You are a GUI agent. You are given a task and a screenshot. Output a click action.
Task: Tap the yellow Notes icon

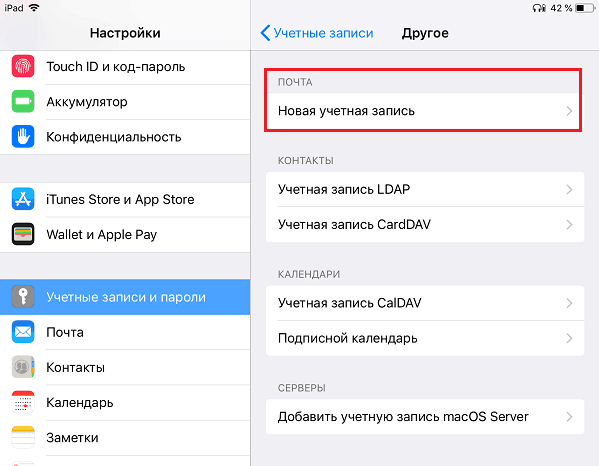23,437
